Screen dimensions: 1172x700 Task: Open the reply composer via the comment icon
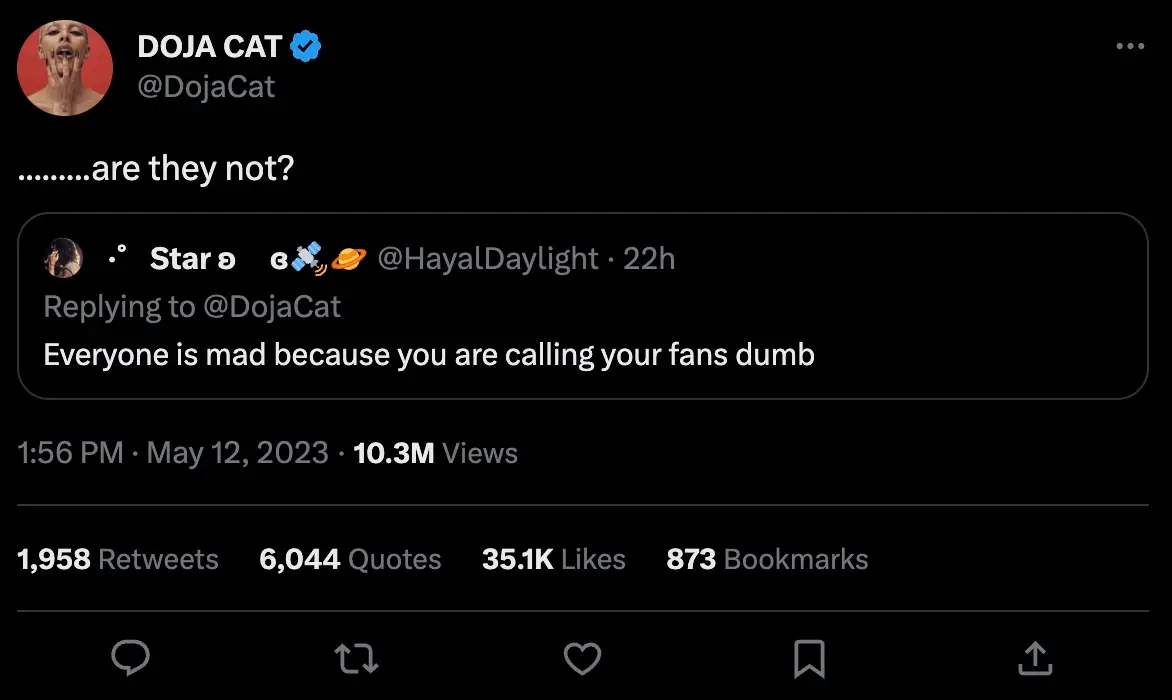[x=131, y=658]
